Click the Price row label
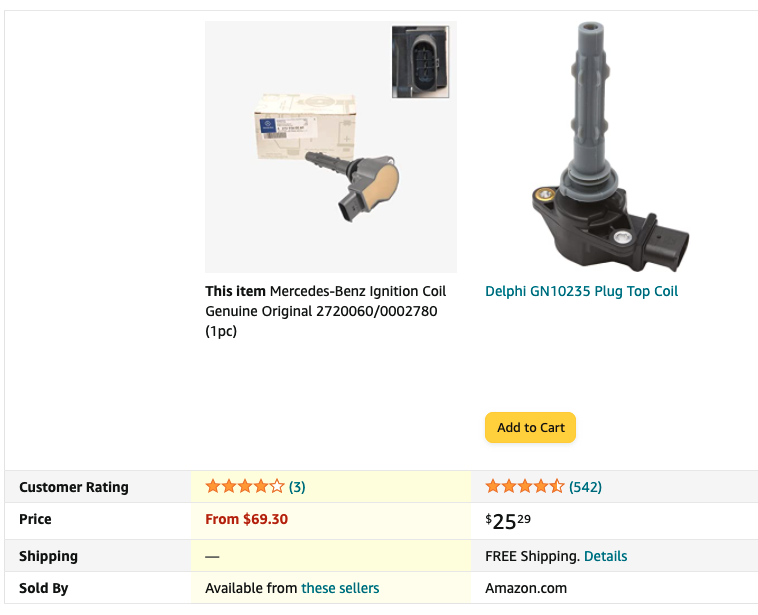 click(x=35, y=519)
